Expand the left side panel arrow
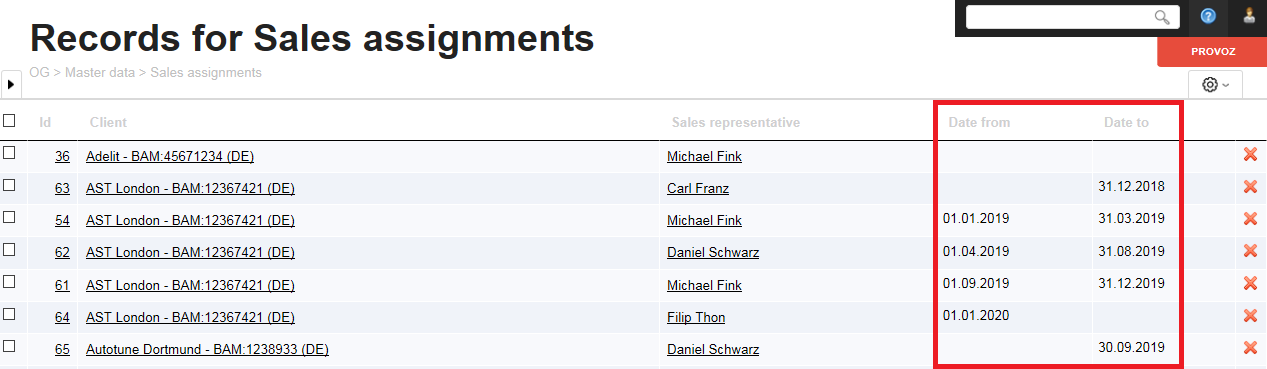 (x=10, y=85)
